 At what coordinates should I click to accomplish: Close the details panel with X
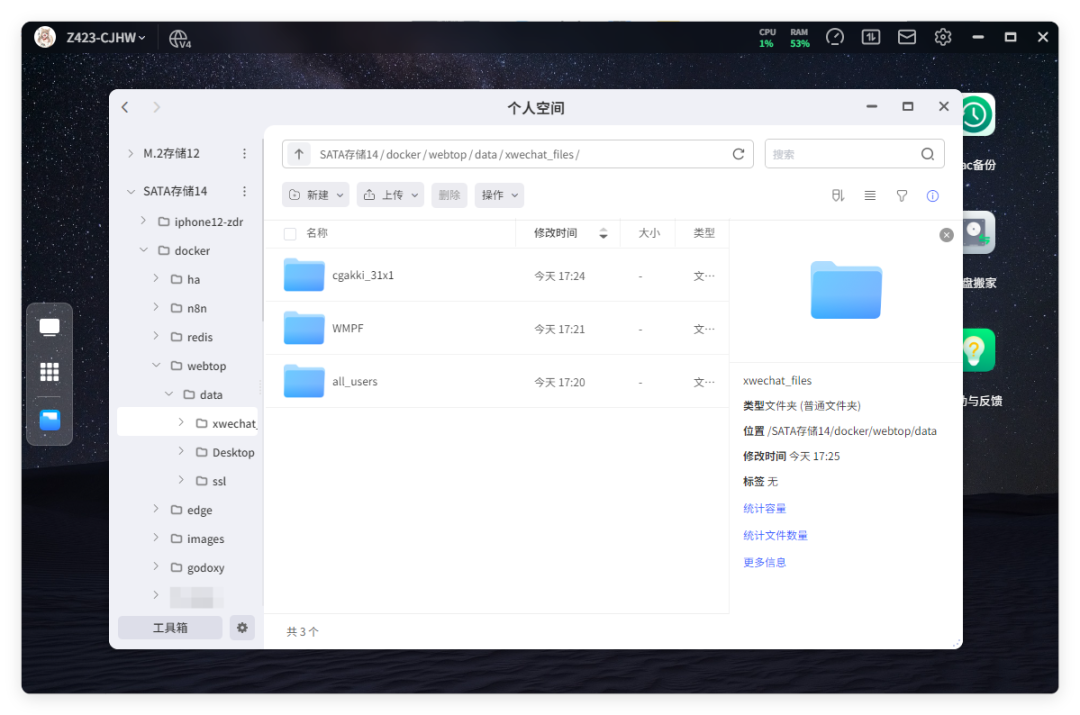pos(946,235)
